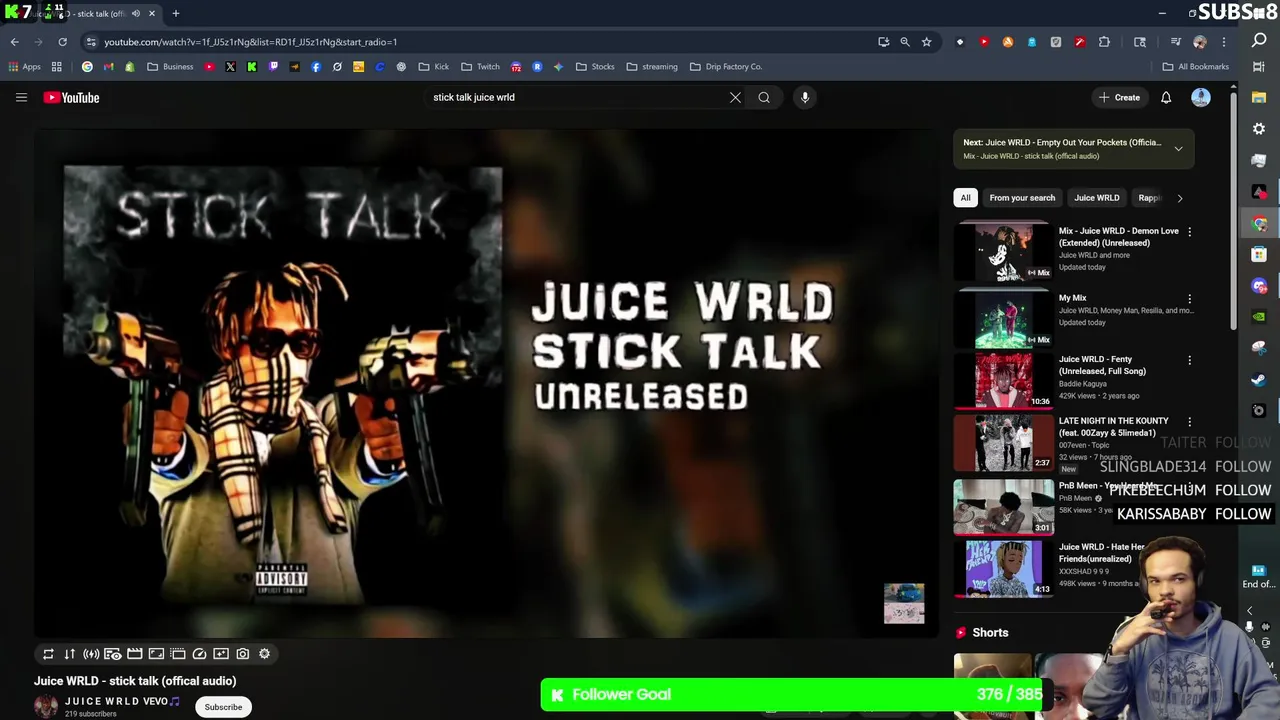Open the YouTube account avatar menu
This screenshot has height=720, width=1280.
point(1201,97)
